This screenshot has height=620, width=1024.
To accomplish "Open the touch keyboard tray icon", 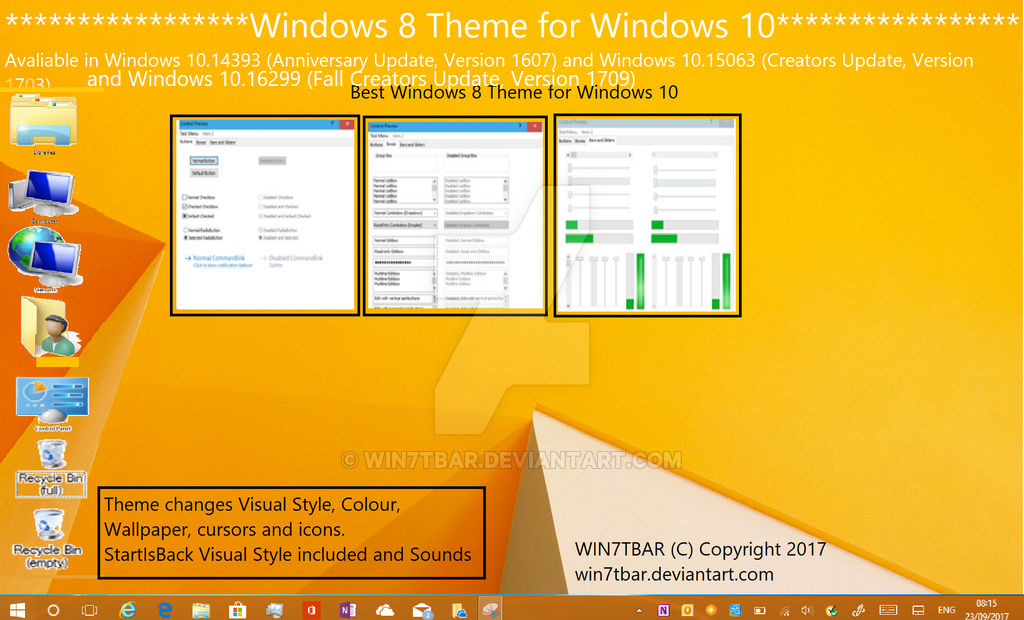I will [888, 610].
